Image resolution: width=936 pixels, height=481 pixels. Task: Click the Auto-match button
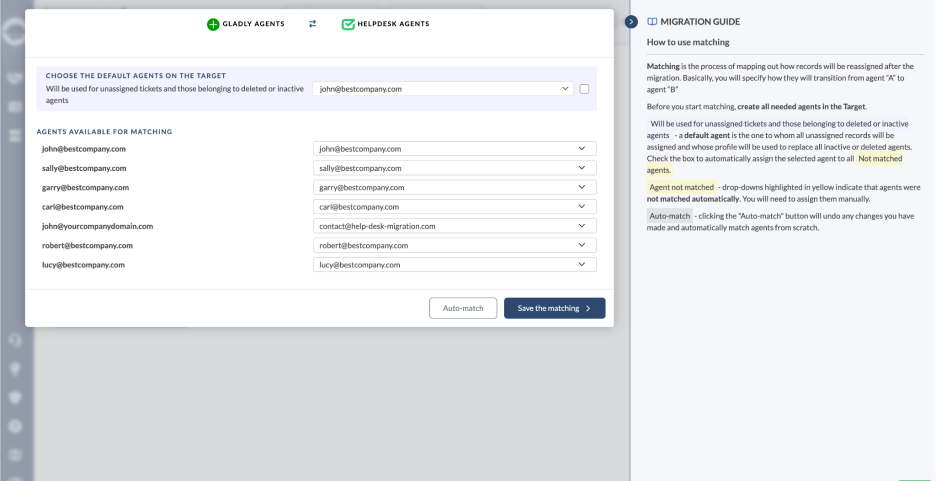click(x=463, y=309)
